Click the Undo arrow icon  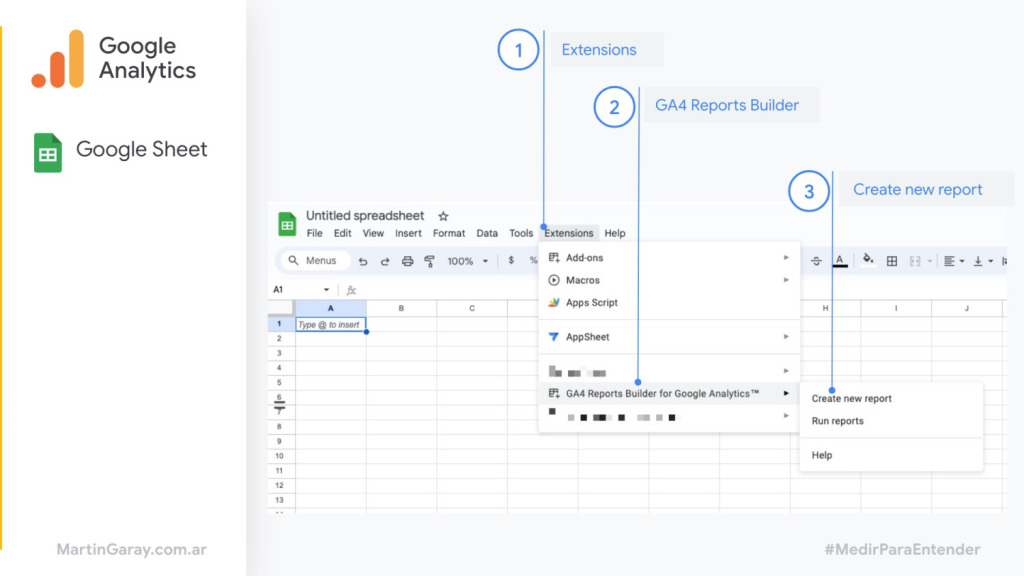pos(363,261)
